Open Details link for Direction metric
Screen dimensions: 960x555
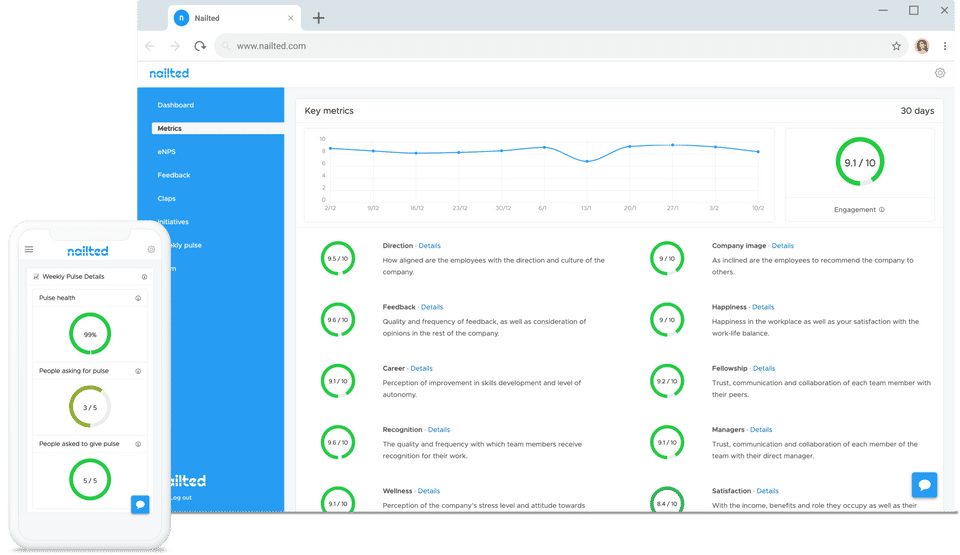click(429, 246)
